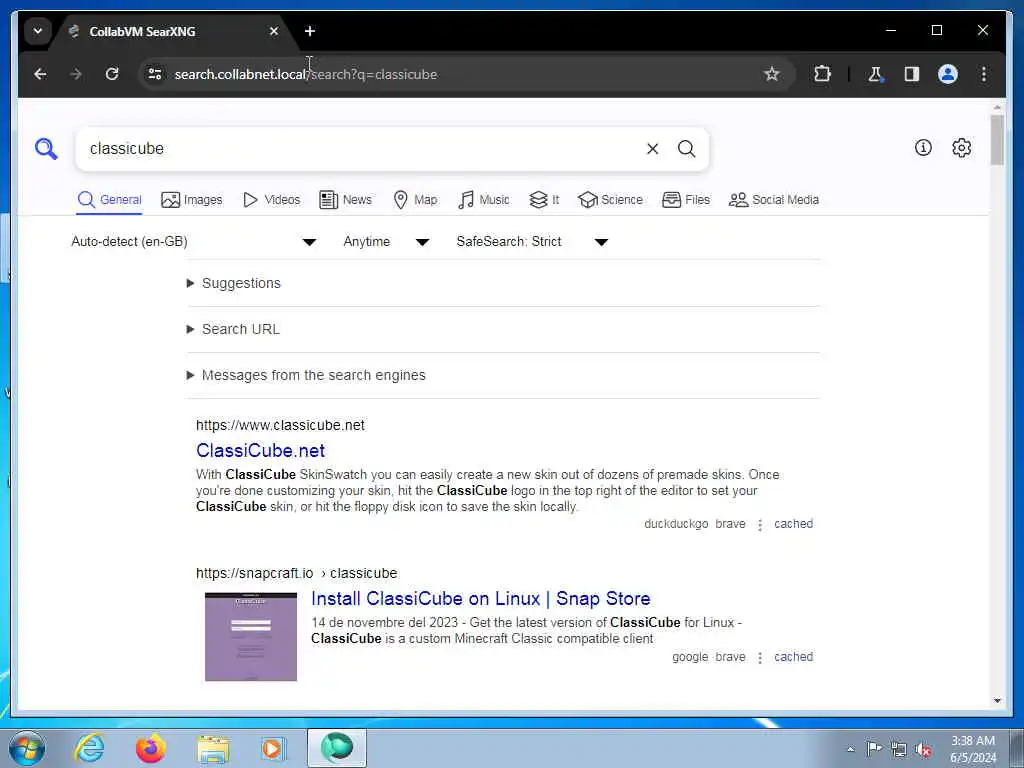1024x768 pixels.
Task: Open the Windows Start menu
Action: point(27,748)
